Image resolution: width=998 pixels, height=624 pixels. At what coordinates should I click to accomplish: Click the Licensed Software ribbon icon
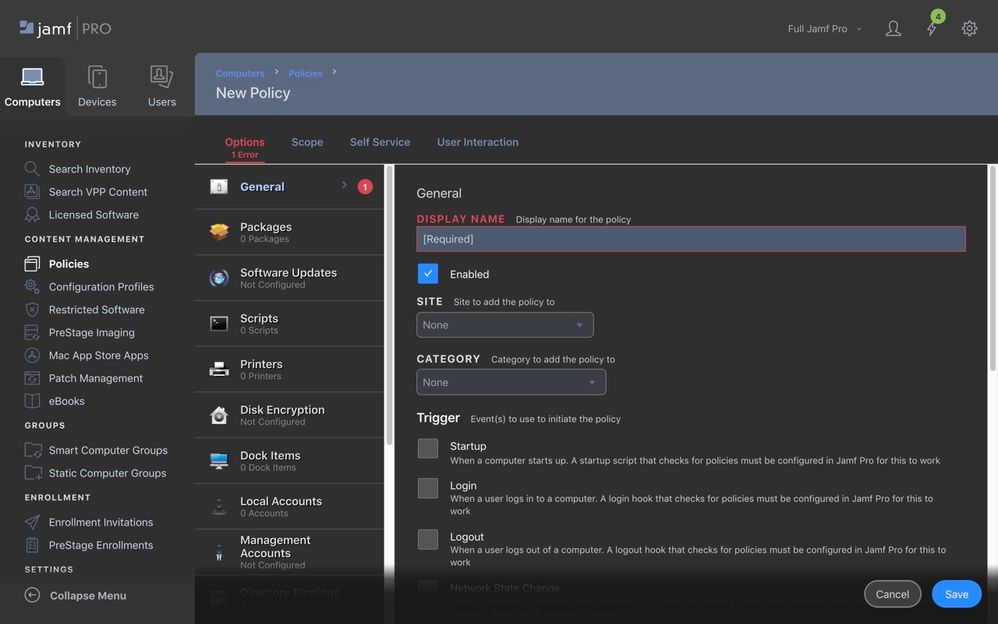pyautogui.click(x=32, y=215)
